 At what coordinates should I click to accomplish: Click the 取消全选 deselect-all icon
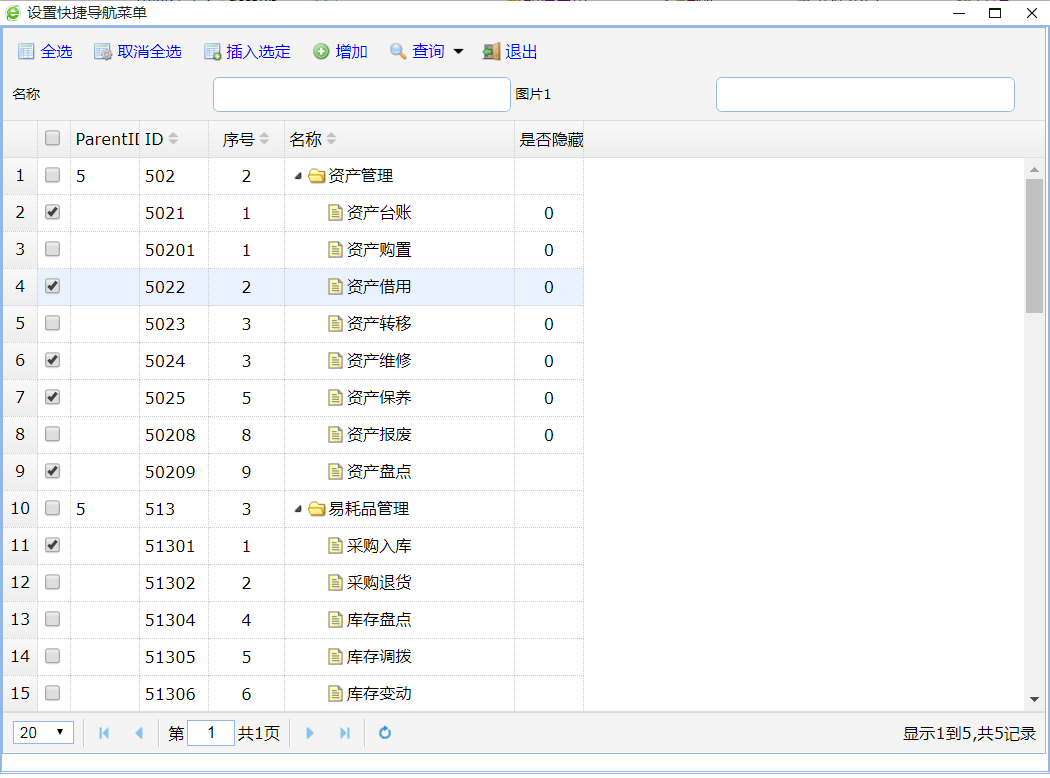tap(103, 52)
